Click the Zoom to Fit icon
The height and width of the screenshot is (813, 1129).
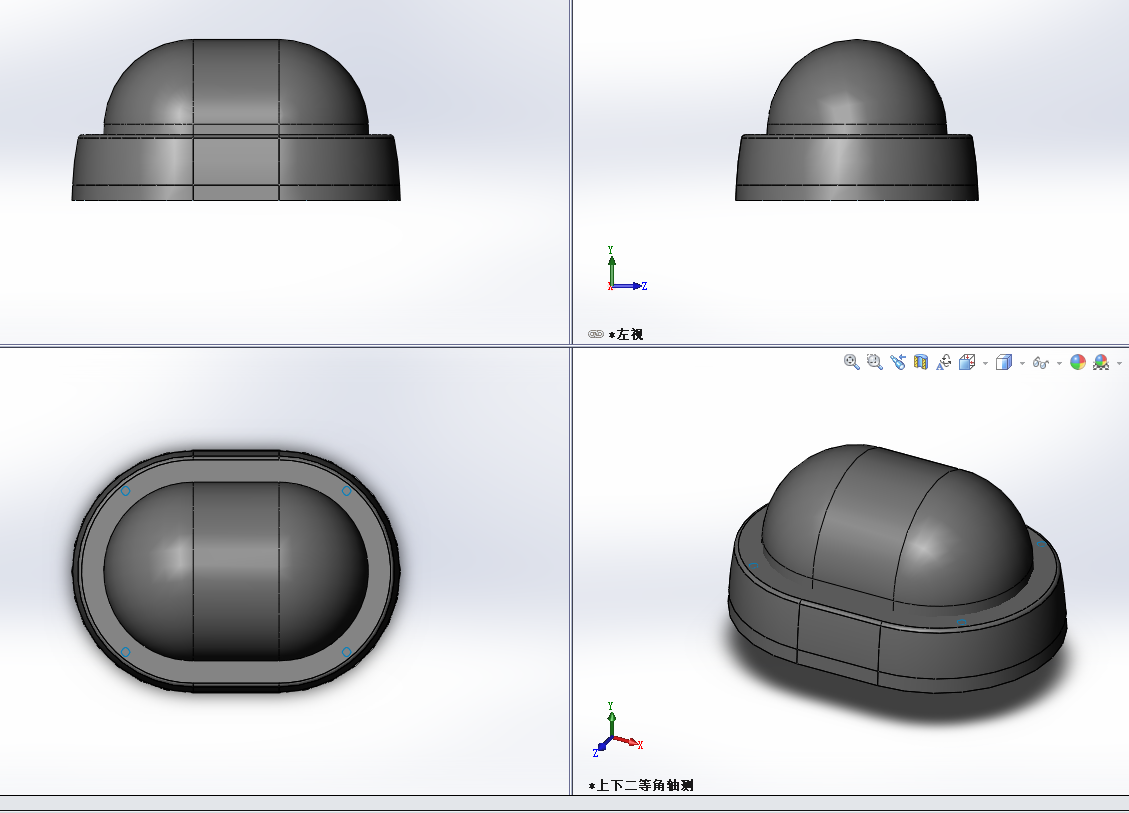[852, 362]
